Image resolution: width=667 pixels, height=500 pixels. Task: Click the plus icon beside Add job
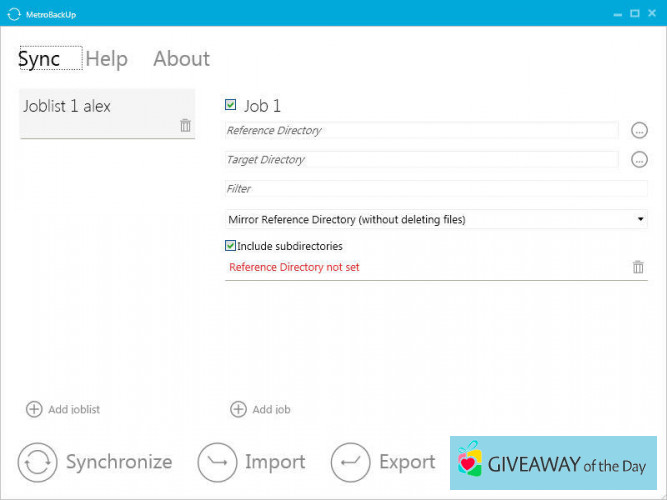[x=238, y=409]
